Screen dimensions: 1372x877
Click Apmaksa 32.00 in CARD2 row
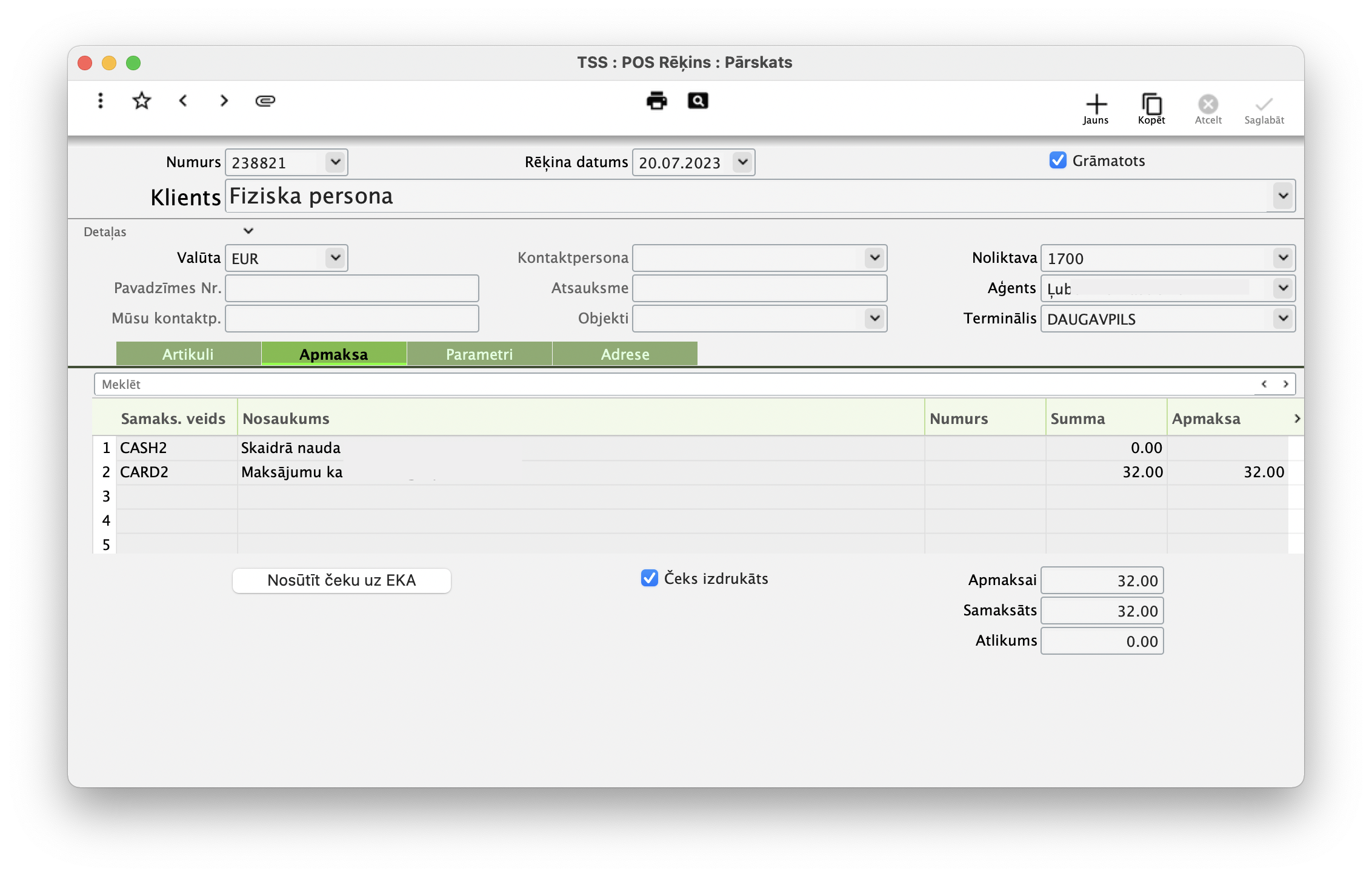[1228, 472]
